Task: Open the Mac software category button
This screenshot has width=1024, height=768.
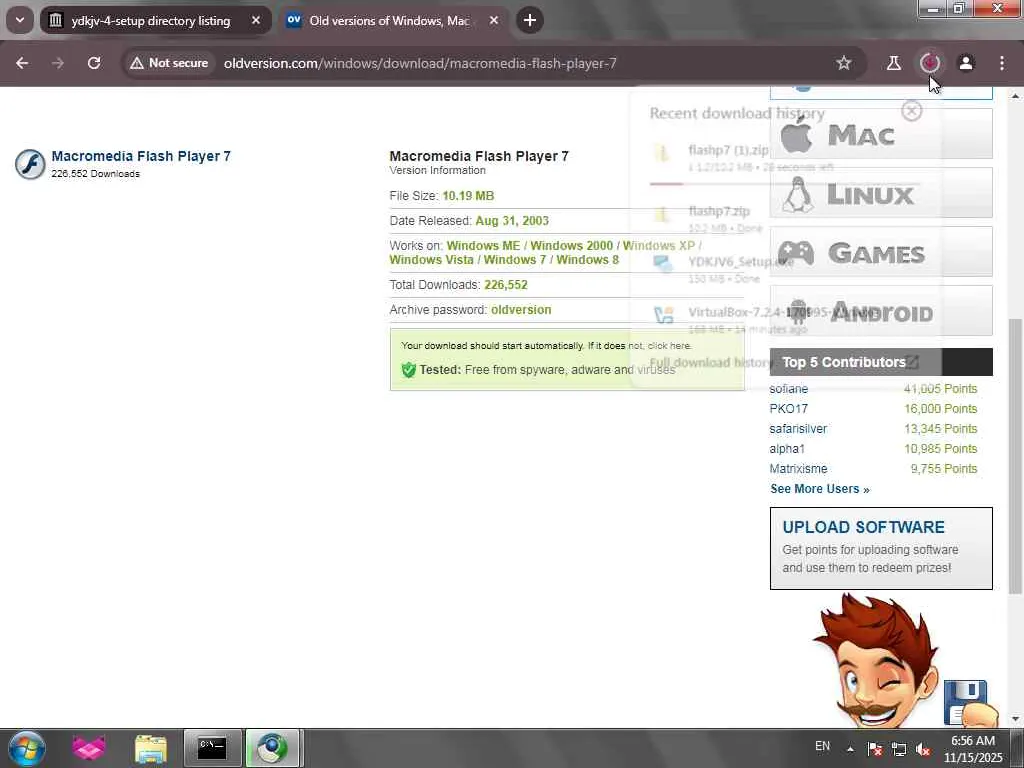Action: click(x=881, y=134)
